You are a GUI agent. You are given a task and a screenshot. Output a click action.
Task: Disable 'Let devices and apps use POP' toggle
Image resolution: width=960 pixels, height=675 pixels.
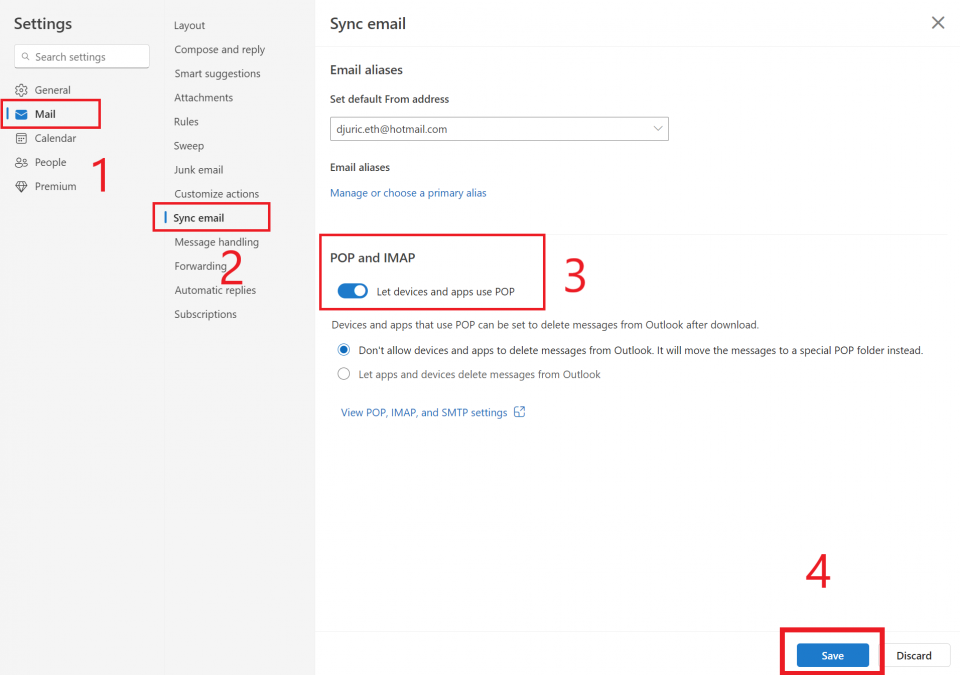pyautogui.click(x=352, y=290)
